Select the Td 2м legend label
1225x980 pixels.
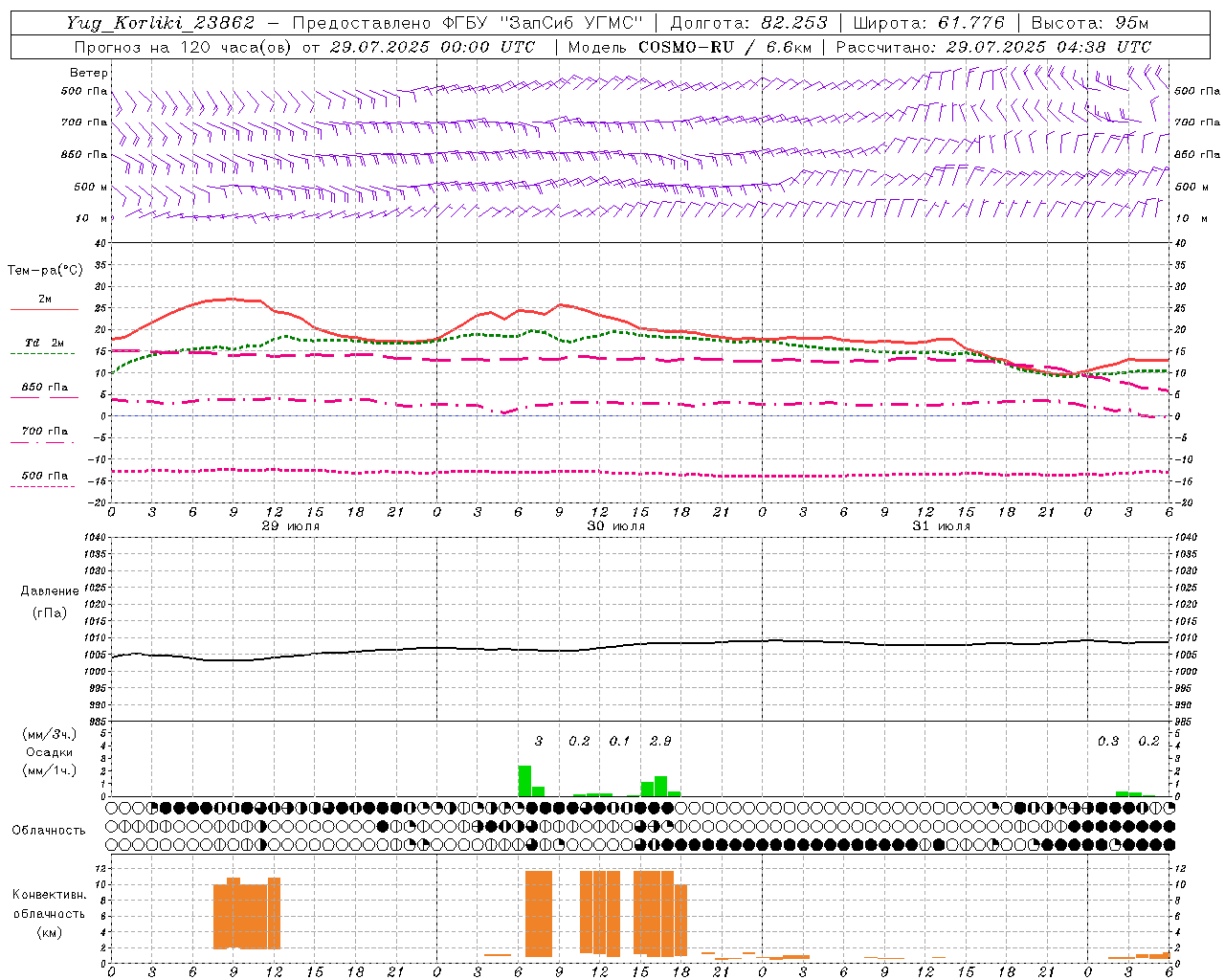(x=45, y=343)
